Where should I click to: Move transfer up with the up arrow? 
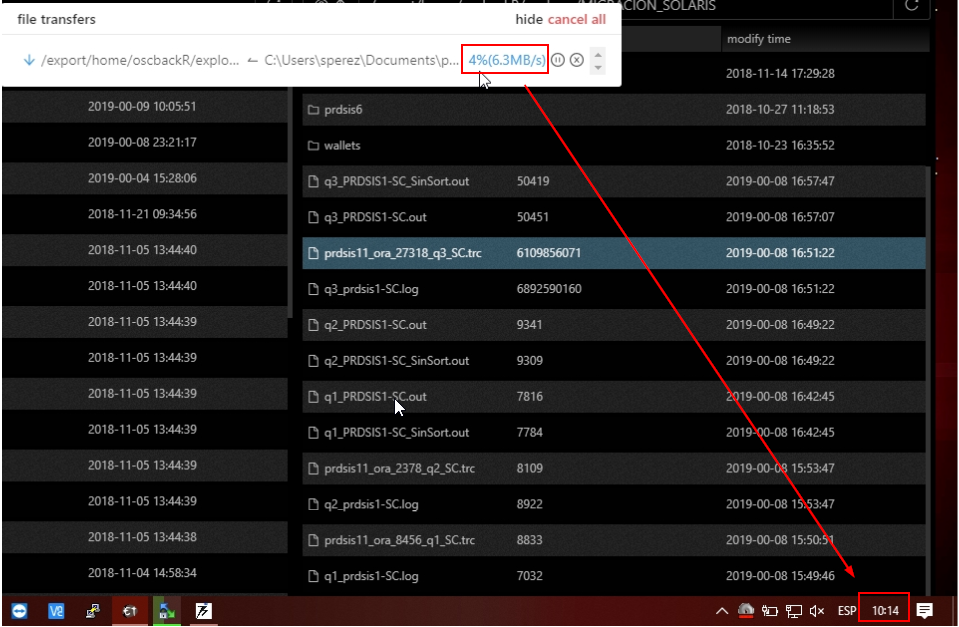(x=598, y=54)
